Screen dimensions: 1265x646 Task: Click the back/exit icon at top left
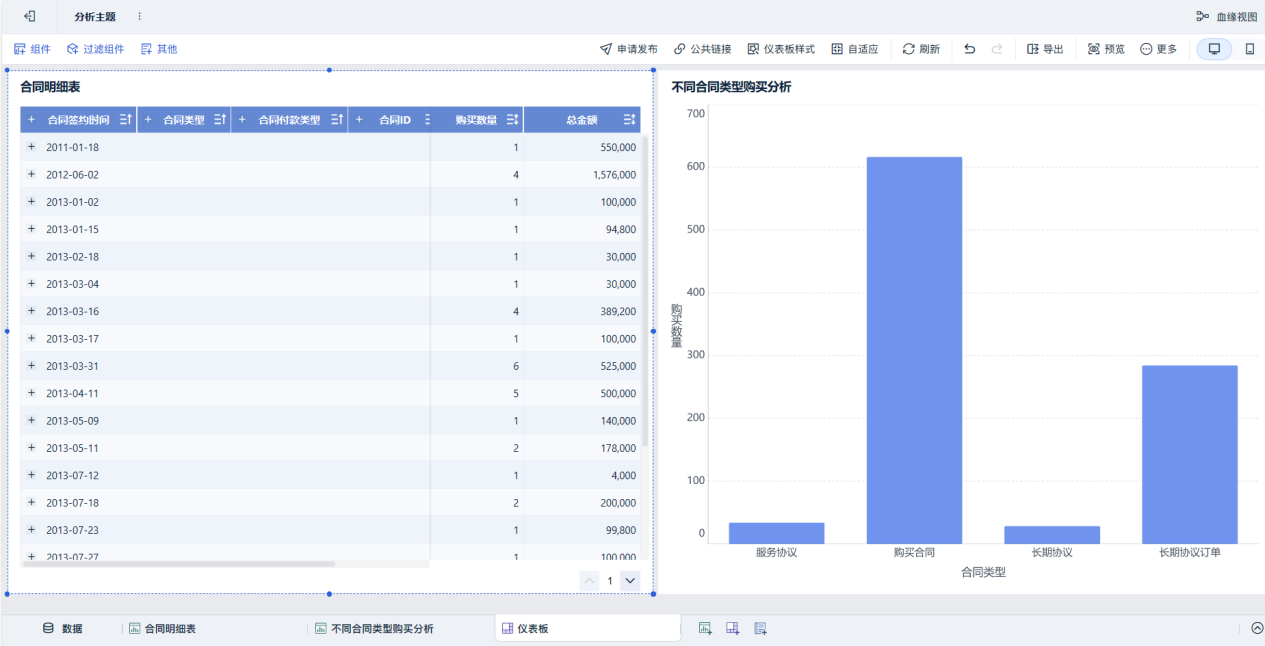click(30, 16)
